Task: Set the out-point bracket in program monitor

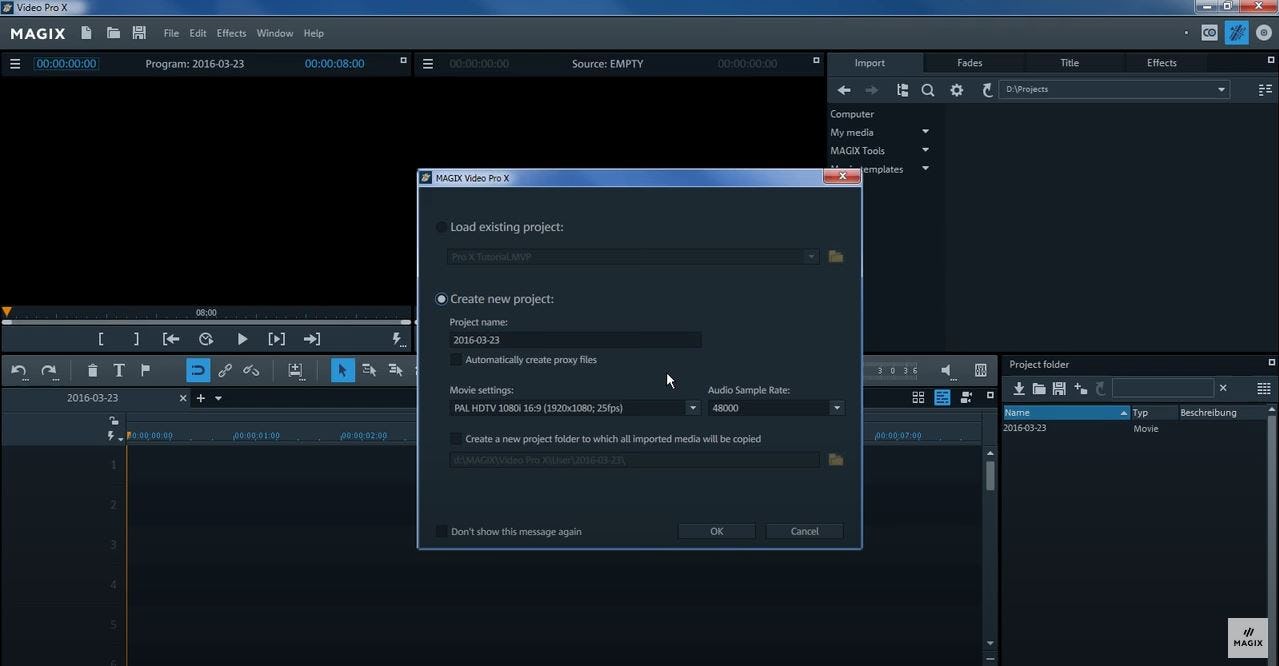Action: coord(136,339)
